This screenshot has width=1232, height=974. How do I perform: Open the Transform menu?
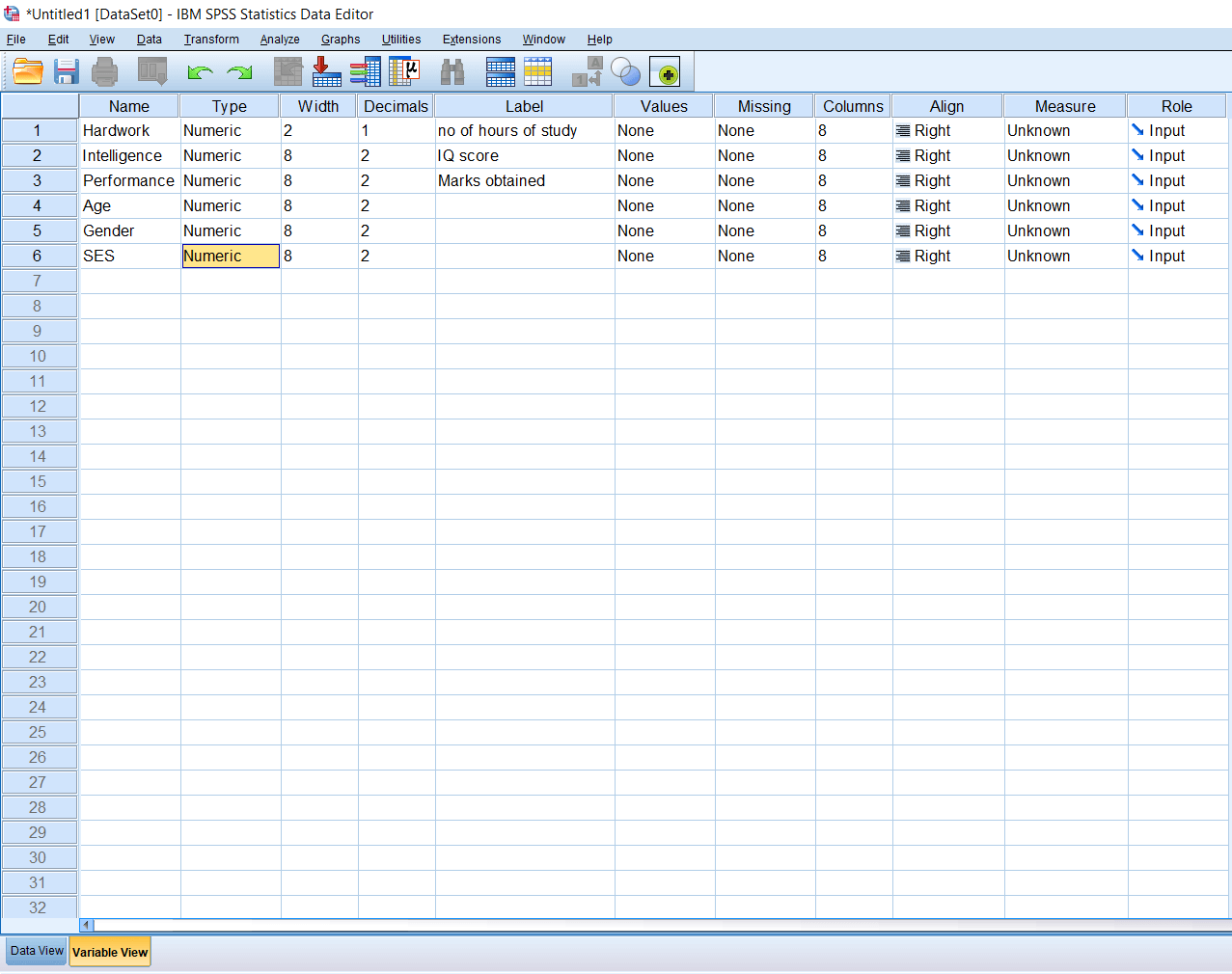coord(210,39)
